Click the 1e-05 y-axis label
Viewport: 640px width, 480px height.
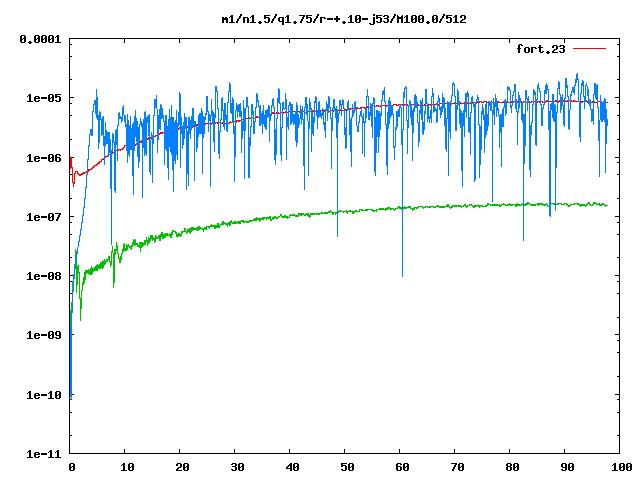(x=43, y=98)
